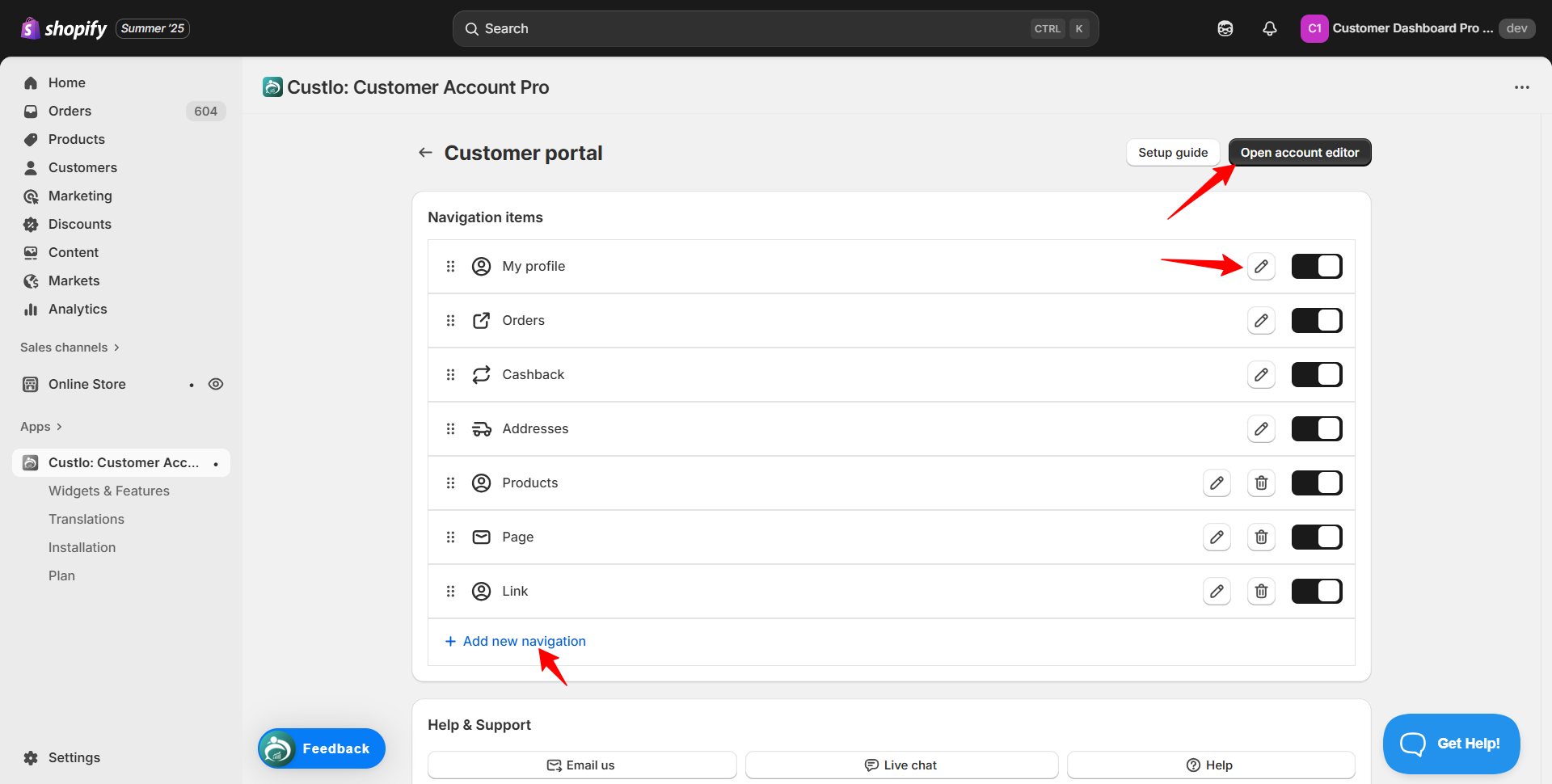
Task: Grab the drag handle for Products row
Action: point(450,483)
